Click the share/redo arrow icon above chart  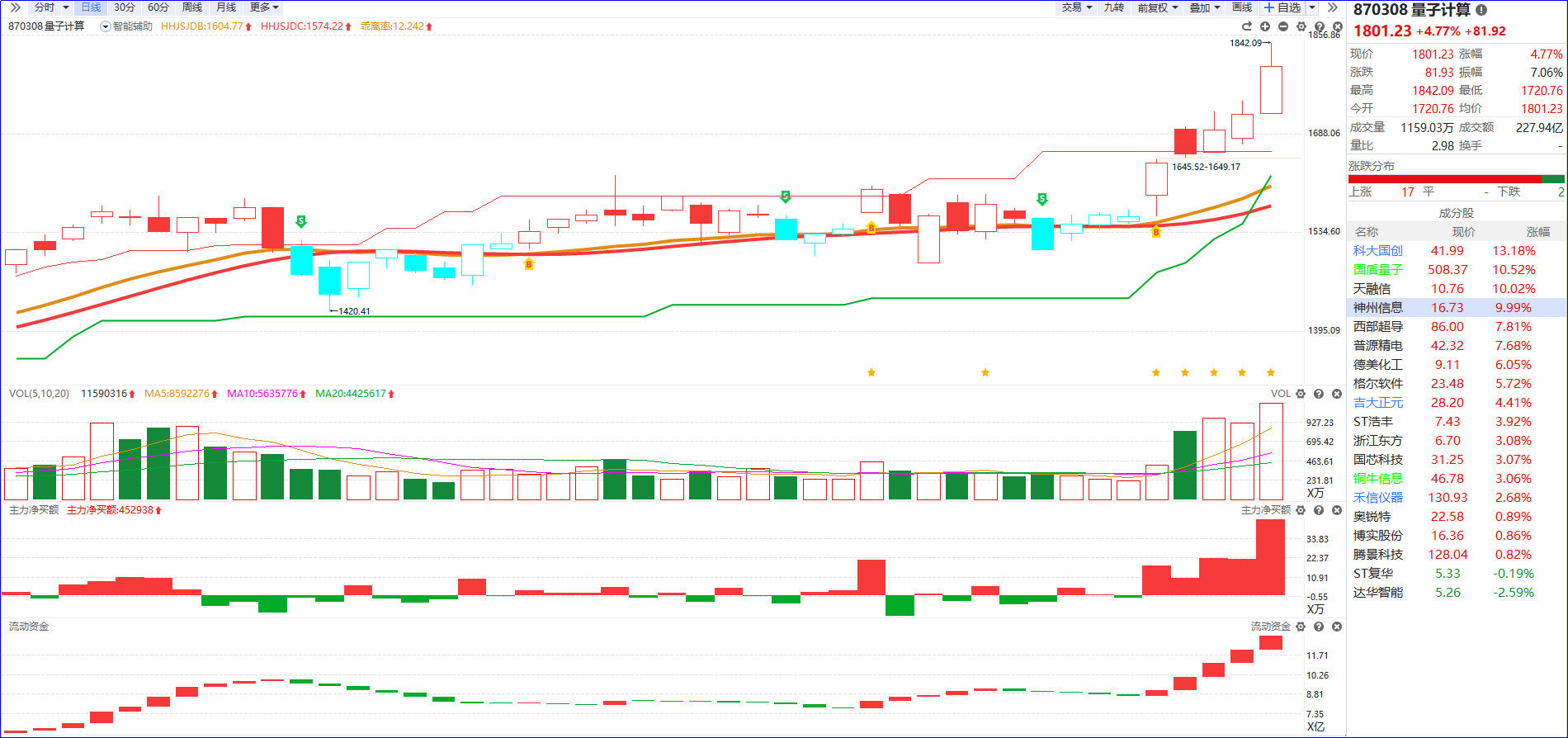click(x=1247, y=26)
